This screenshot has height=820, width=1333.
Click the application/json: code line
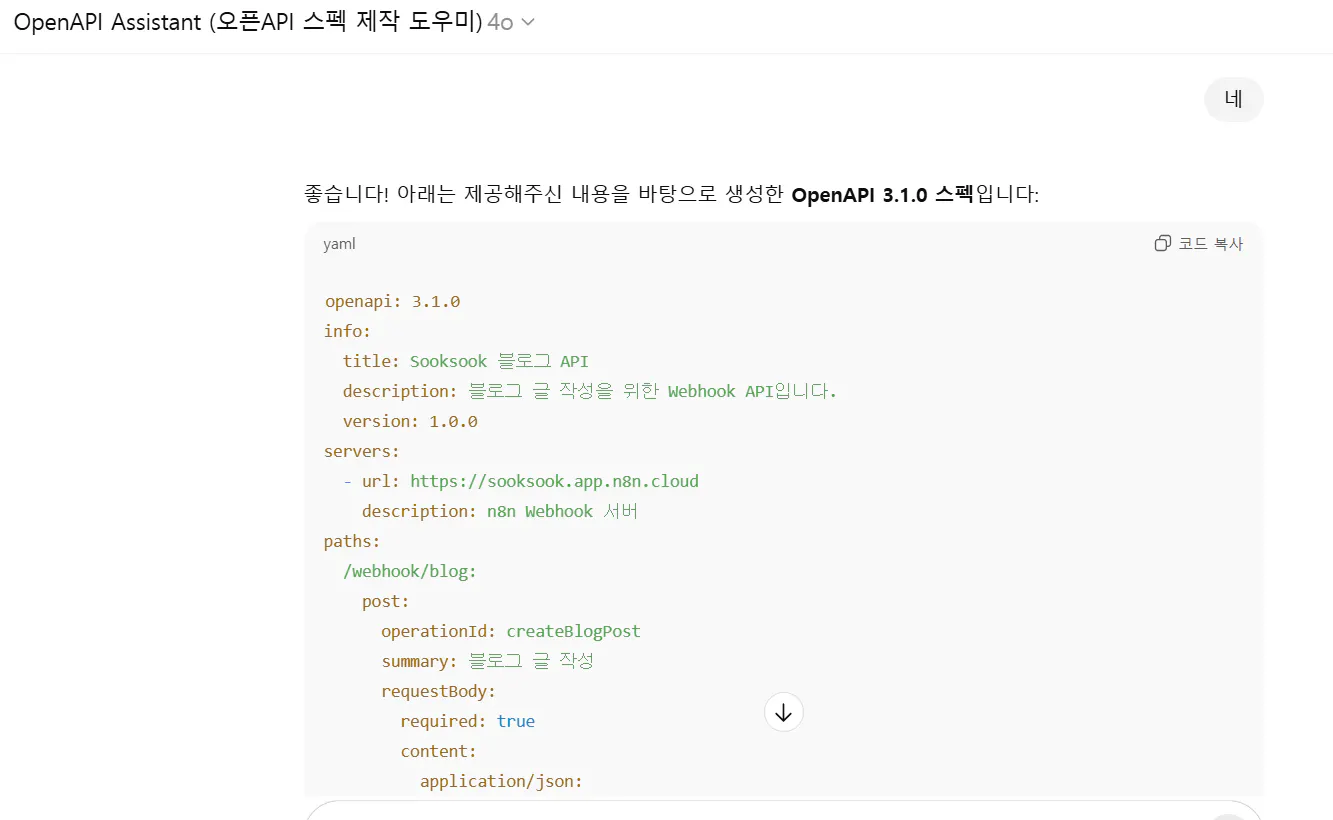tap(501, 781)
